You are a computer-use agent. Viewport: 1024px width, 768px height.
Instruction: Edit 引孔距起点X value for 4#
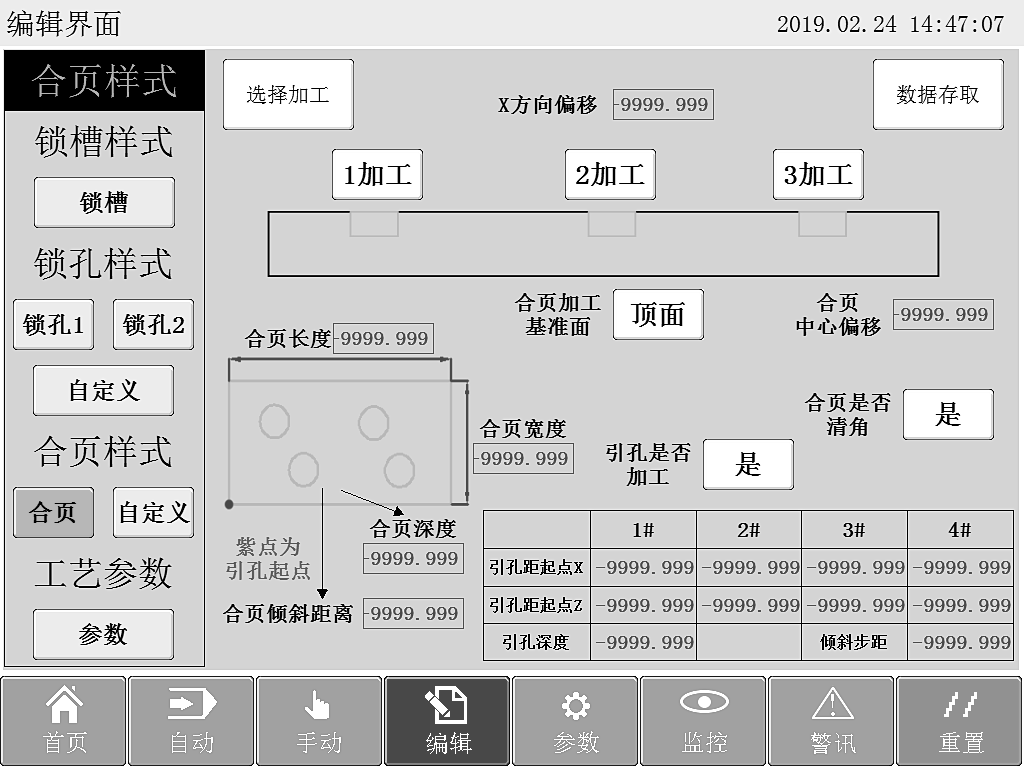tap(961, 568)
